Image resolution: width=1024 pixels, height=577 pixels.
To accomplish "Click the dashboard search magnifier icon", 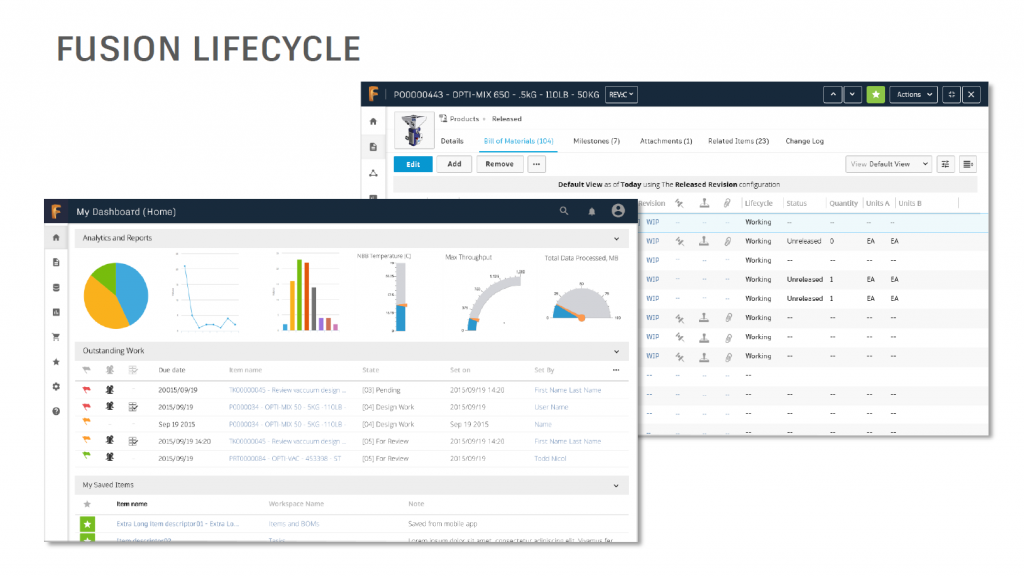I will tap(564, 211).
